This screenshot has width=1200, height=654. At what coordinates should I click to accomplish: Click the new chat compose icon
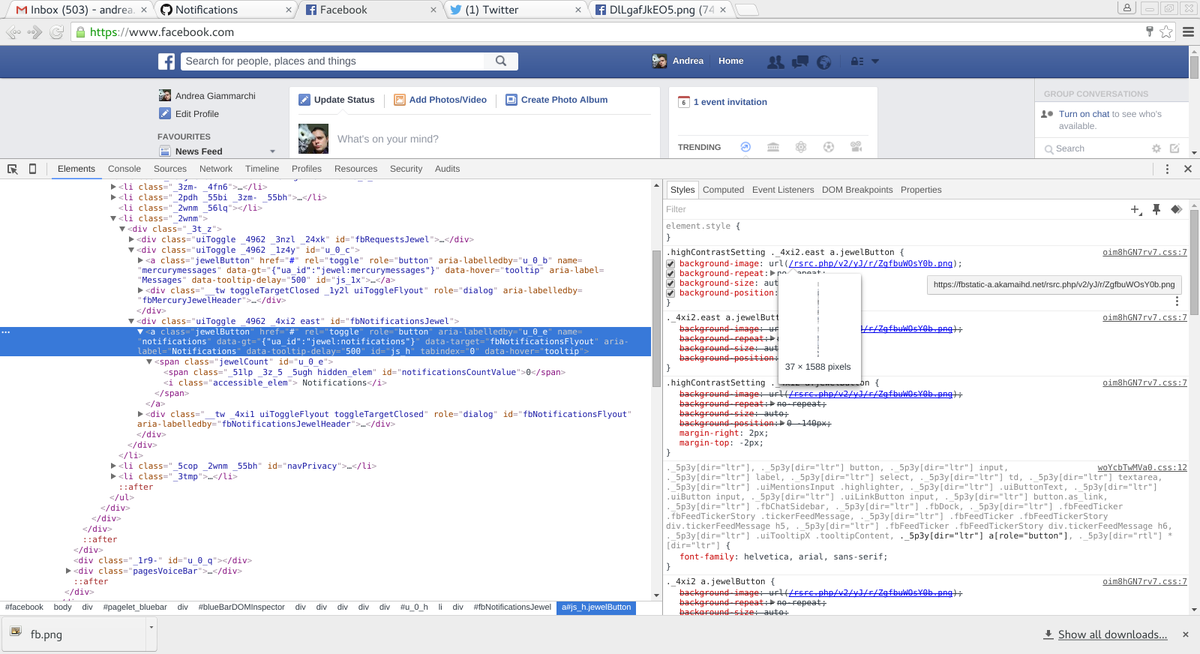coord(1175,149)
